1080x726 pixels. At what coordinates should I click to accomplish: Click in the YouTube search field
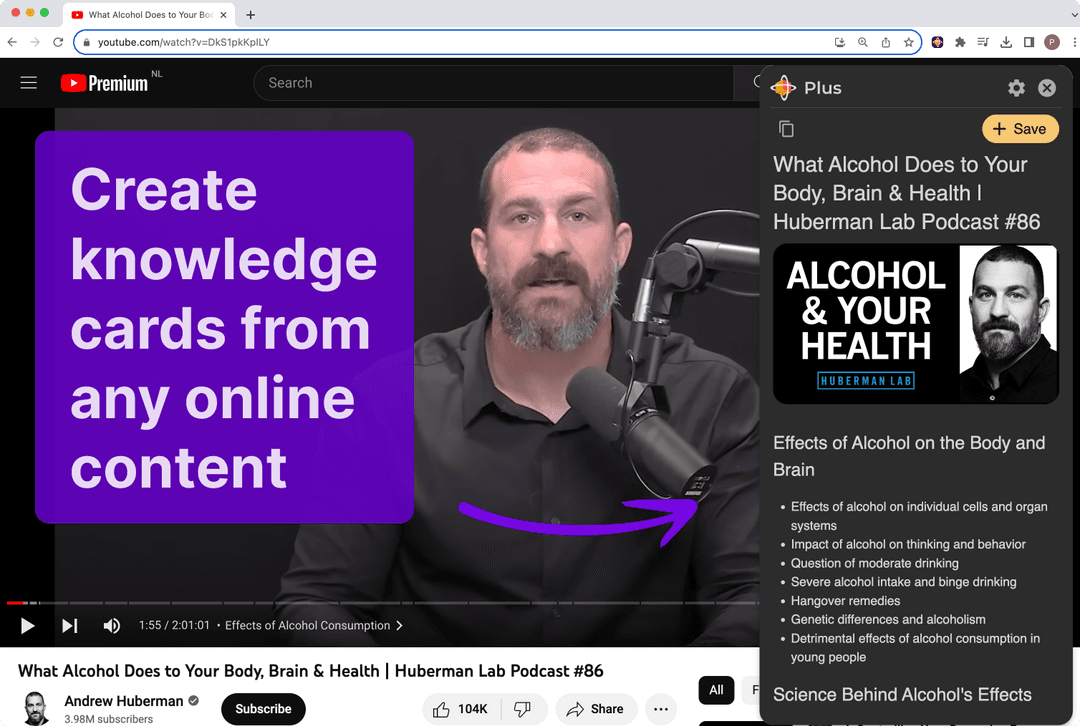[x=500, y=83]
